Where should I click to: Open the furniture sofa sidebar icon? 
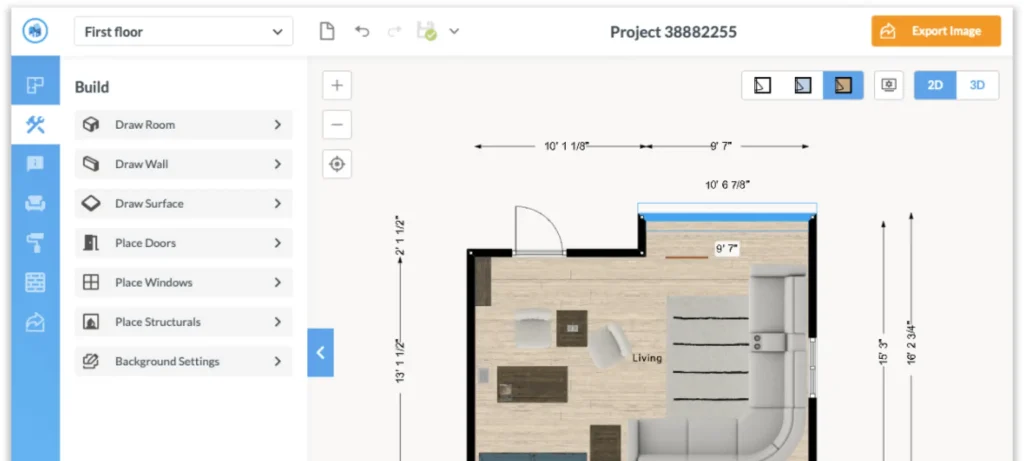pyautogui.click(x=35, y=204)
